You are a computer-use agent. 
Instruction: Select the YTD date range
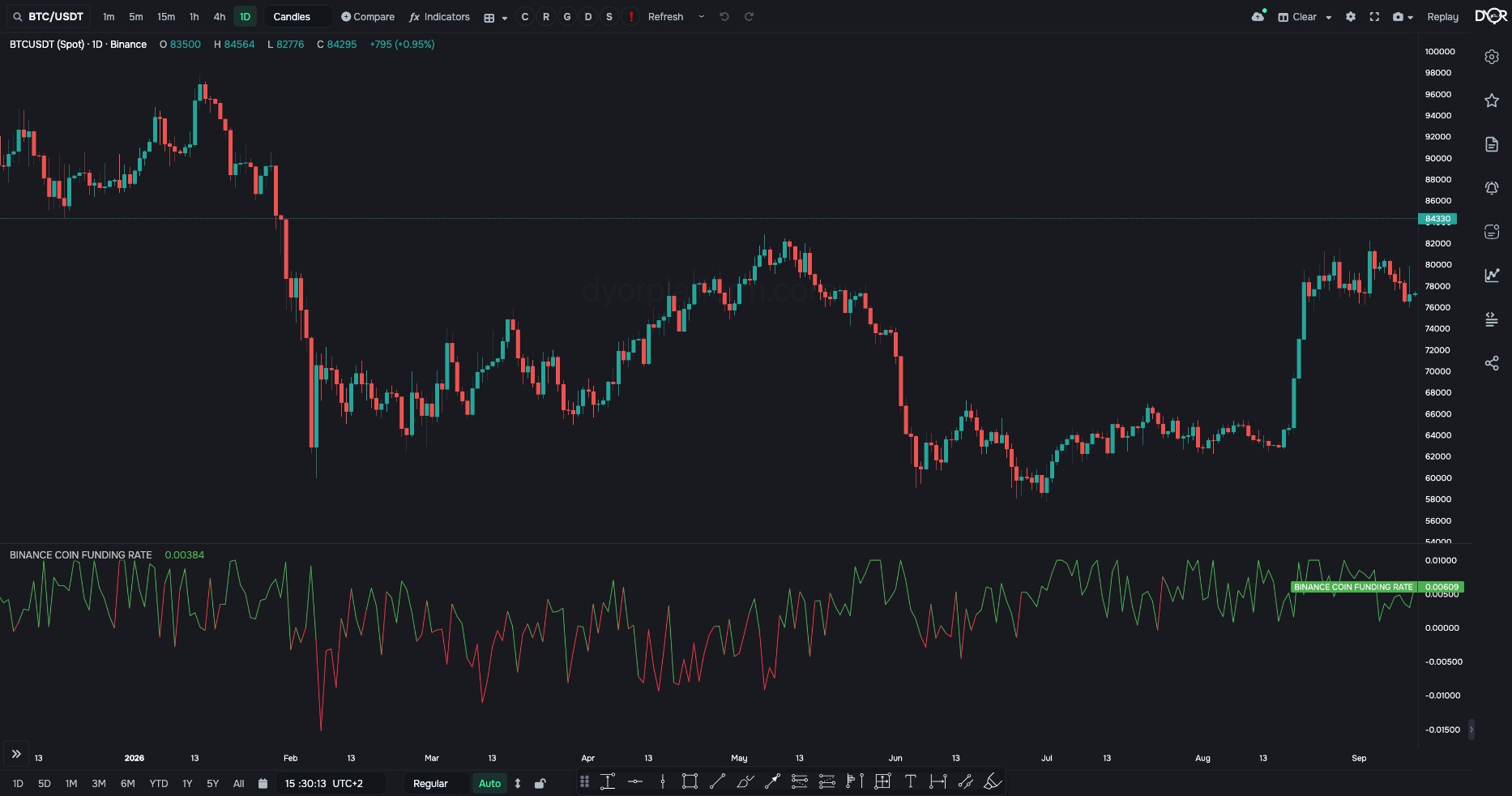coord(159,784)
